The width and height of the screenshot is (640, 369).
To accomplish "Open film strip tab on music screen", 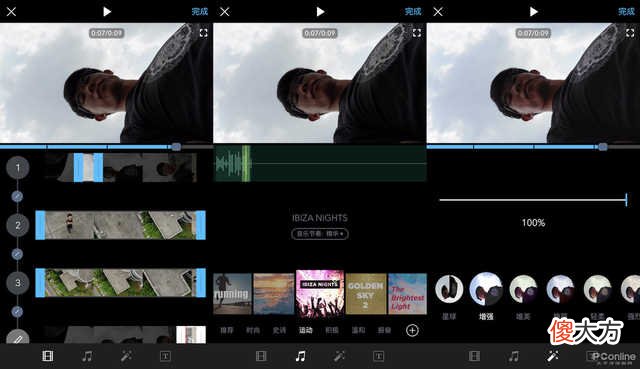I will click(261, 356).
